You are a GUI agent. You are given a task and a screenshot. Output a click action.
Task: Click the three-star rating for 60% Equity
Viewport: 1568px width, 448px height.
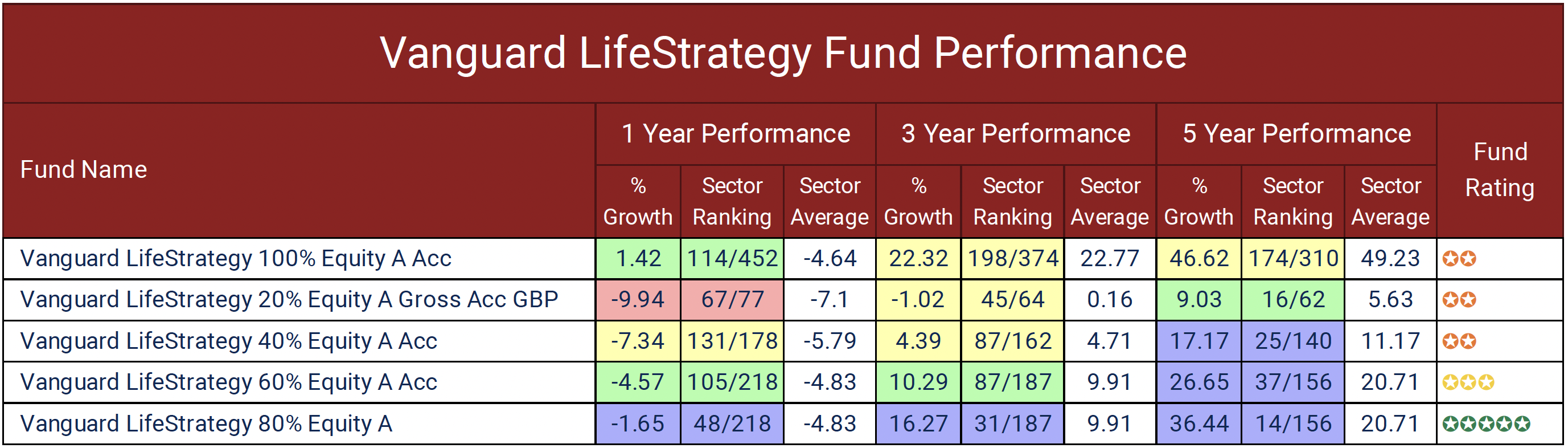point(1468,383)
